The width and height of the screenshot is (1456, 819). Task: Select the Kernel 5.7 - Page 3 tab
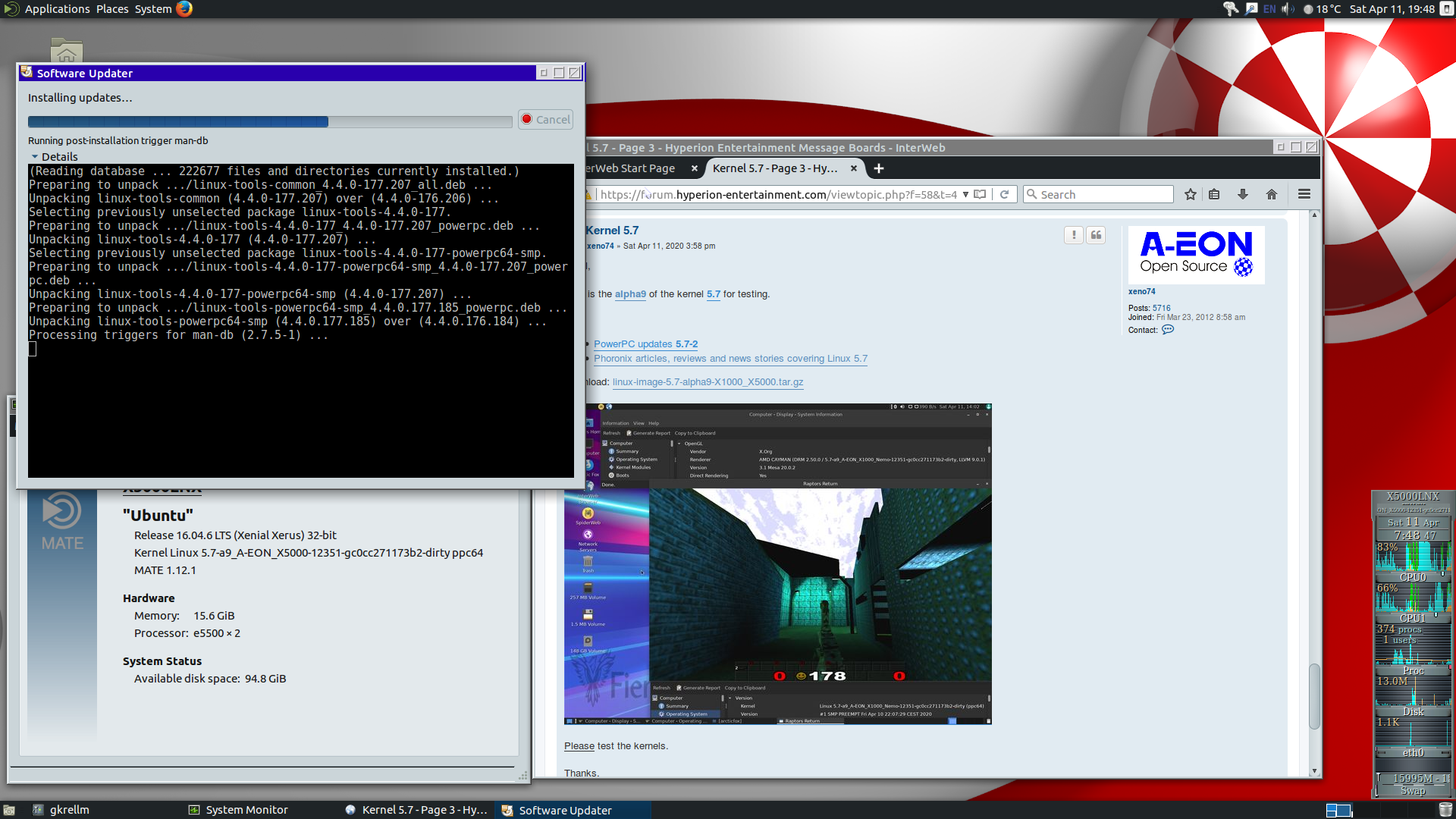point(775,168)
